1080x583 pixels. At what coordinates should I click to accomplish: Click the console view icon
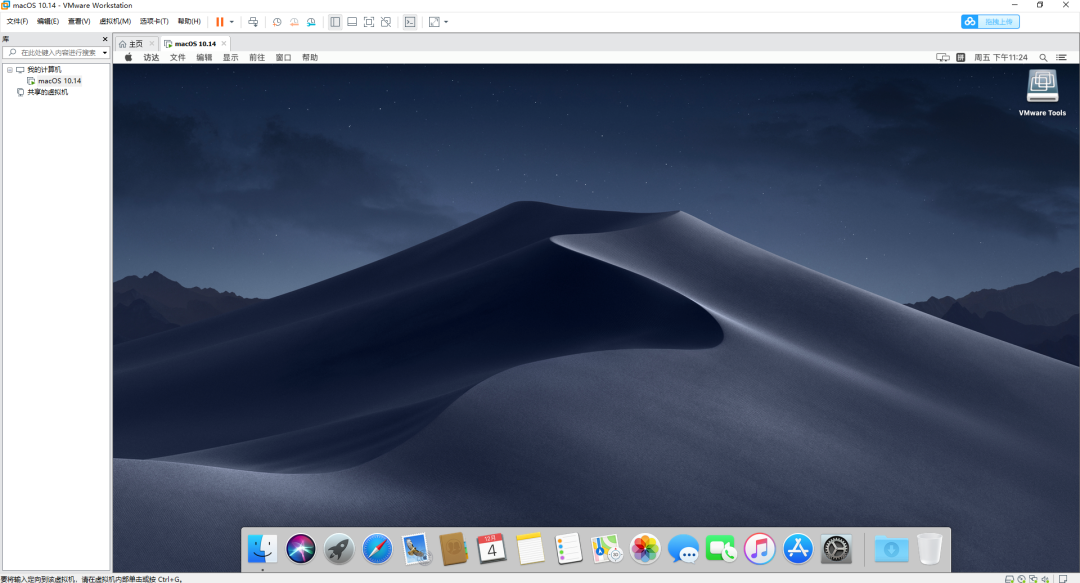(x=410, y=22)
